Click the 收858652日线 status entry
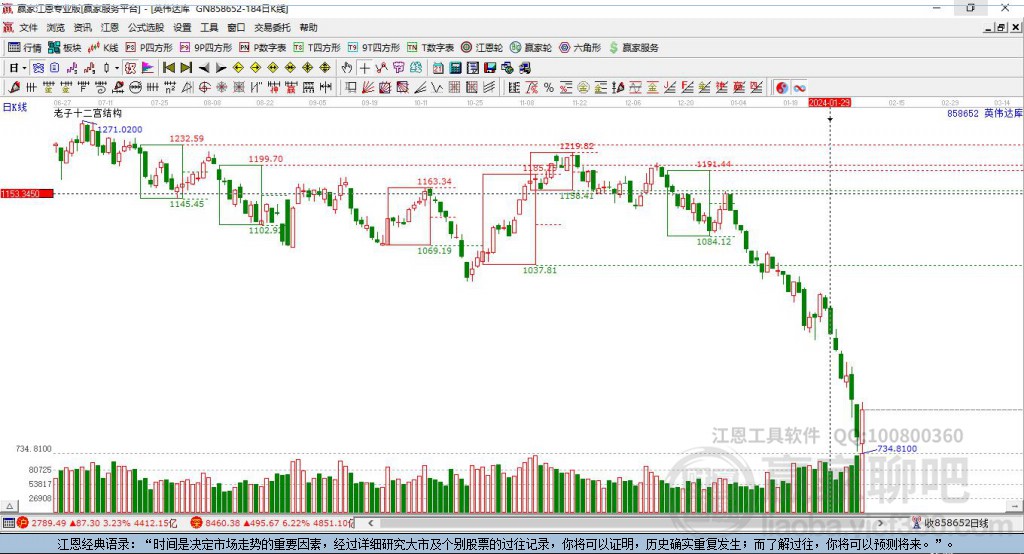The image size is (1024, 554). [x=956, y=523]
